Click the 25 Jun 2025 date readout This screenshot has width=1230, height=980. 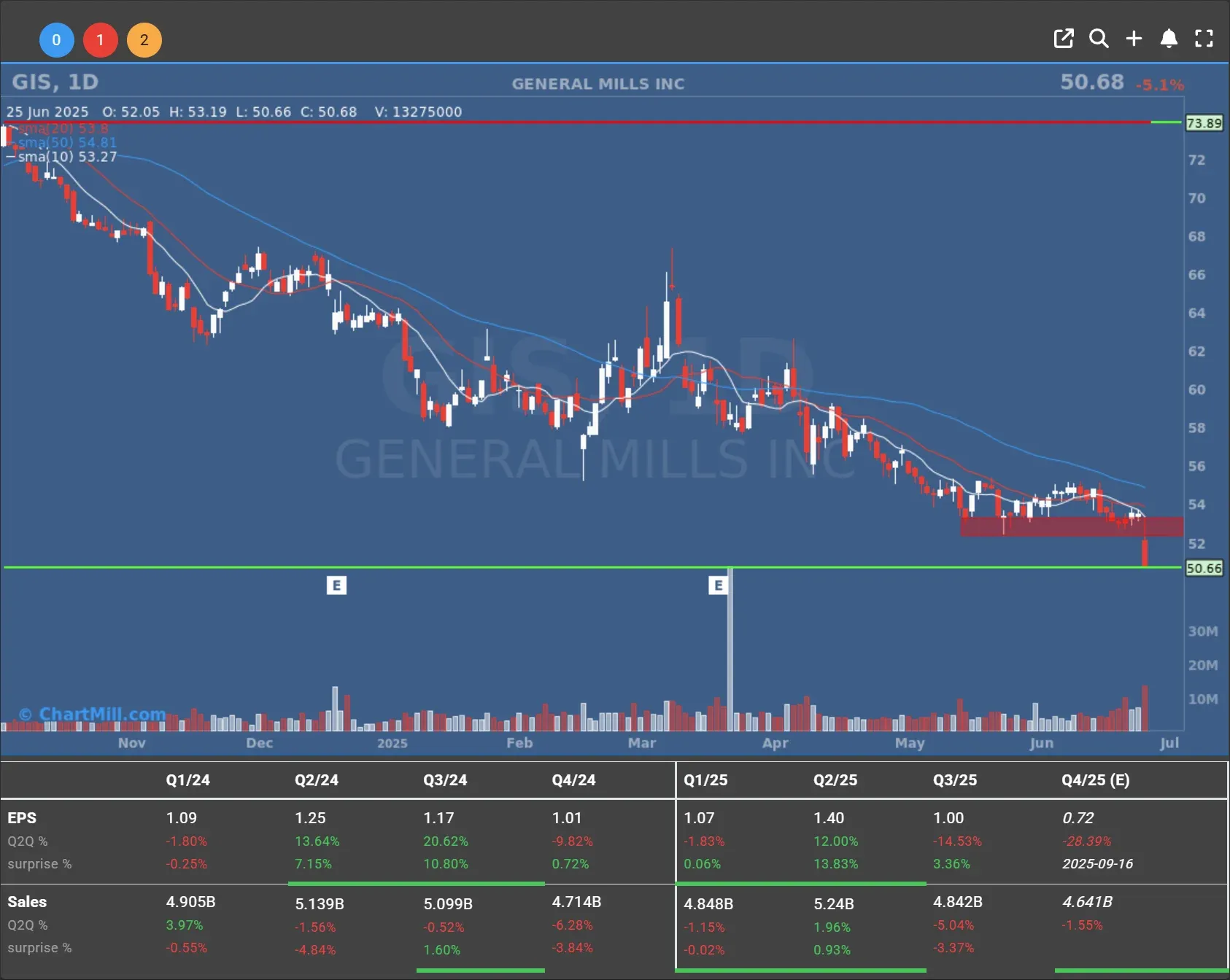point(47,112)
